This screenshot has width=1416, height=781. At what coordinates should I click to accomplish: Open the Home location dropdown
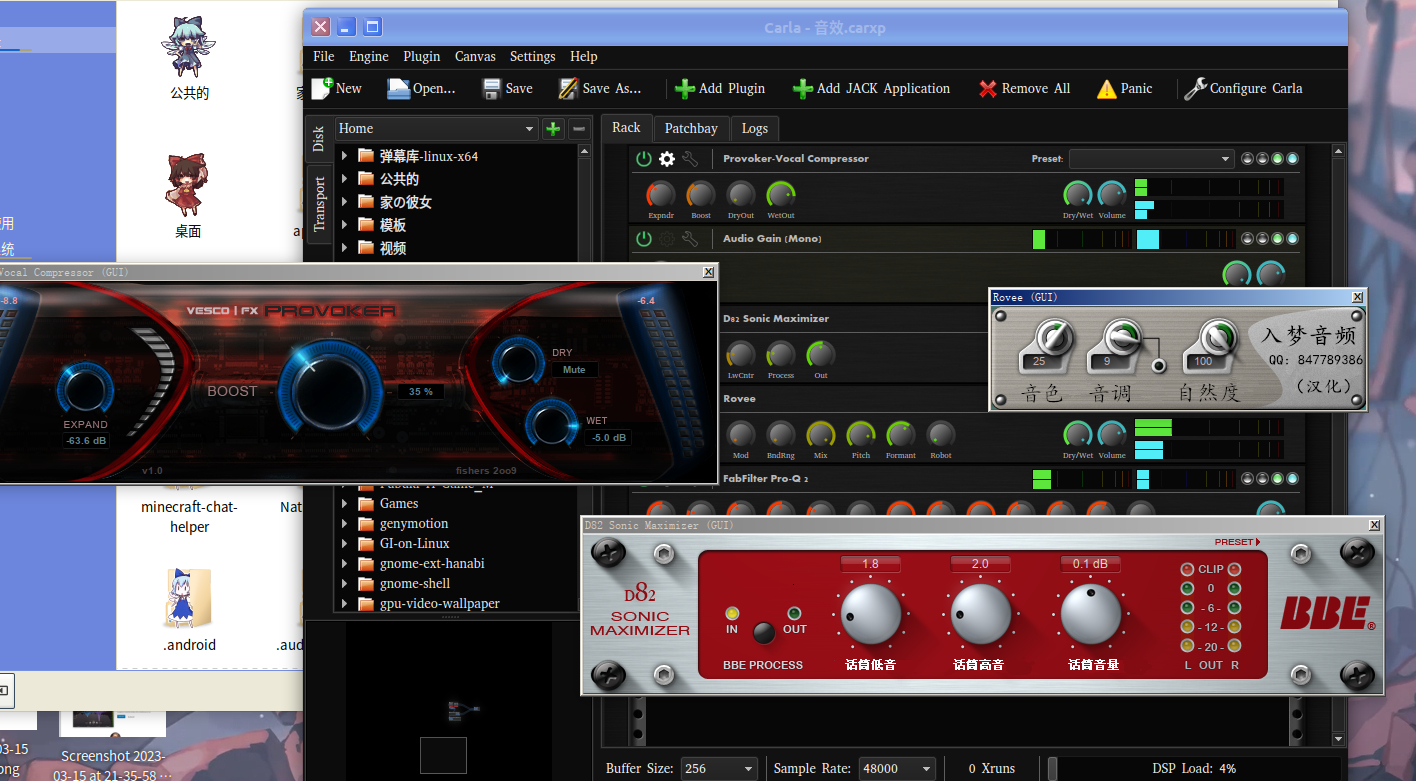coord(437,129)
